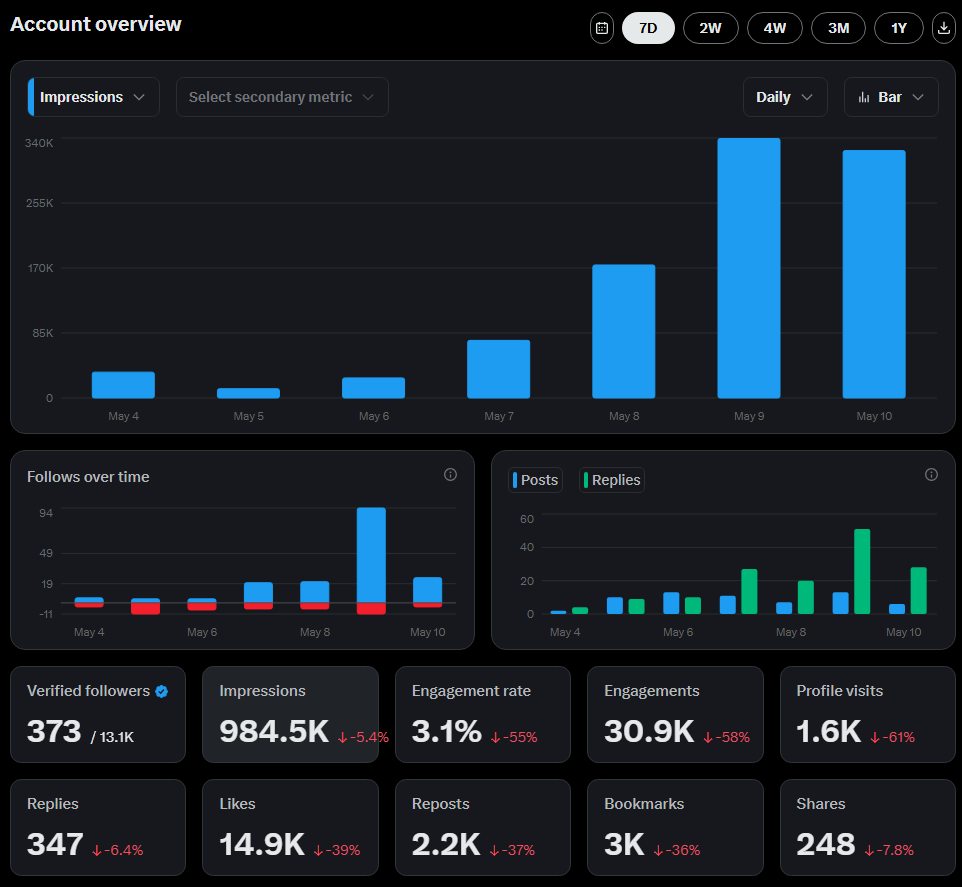Click the May 10 impressions bar
The height and width of the screenshot is (887, 962).
874,274
